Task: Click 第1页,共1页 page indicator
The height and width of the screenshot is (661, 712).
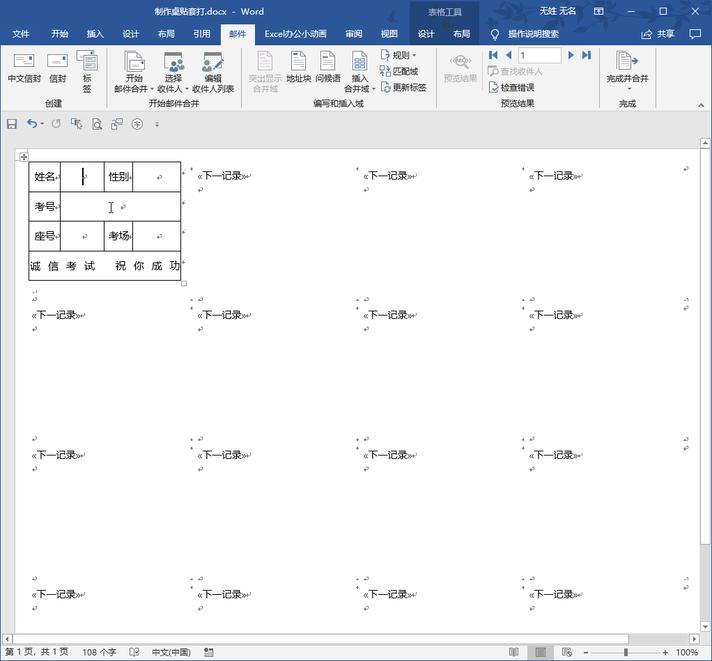Action: (36, 652)
